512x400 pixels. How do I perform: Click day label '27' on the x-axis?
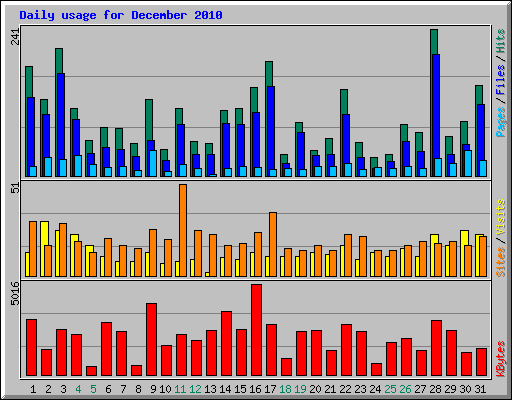click(420, 389)
